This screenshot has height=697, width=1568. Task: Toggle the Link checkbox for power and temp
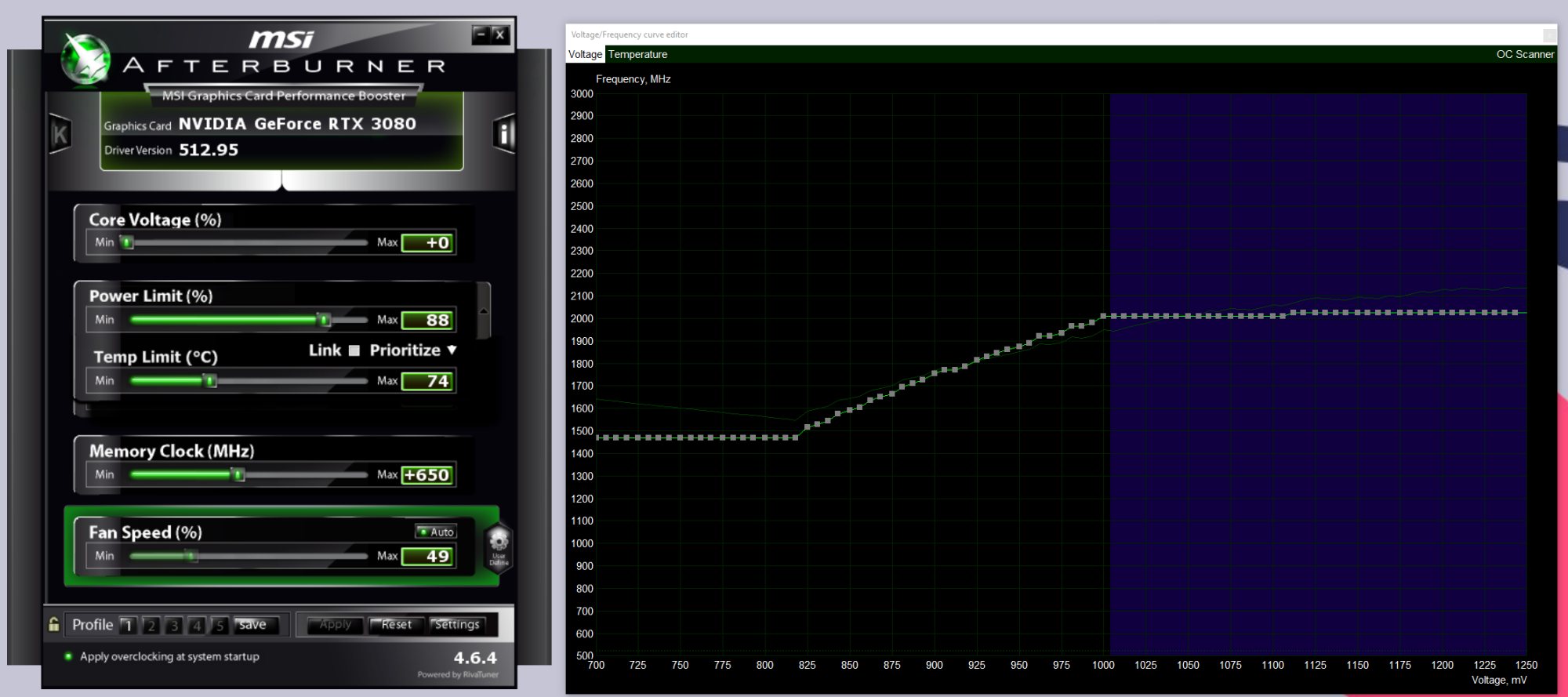click(x=354, y=350)
